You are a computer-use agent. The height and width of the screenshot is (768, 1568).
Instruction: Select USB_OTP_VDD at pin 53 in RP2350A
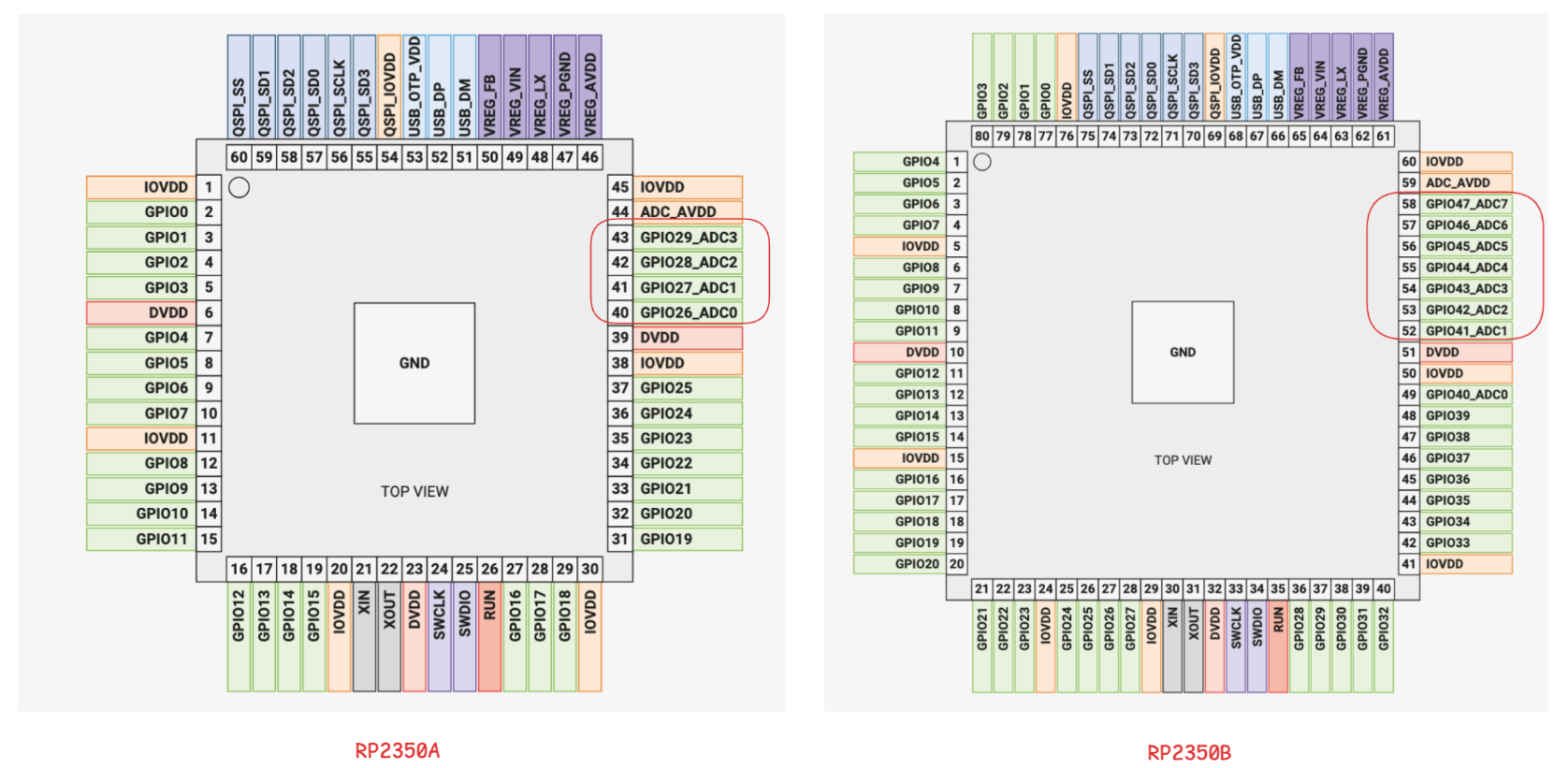pos(414,87)
